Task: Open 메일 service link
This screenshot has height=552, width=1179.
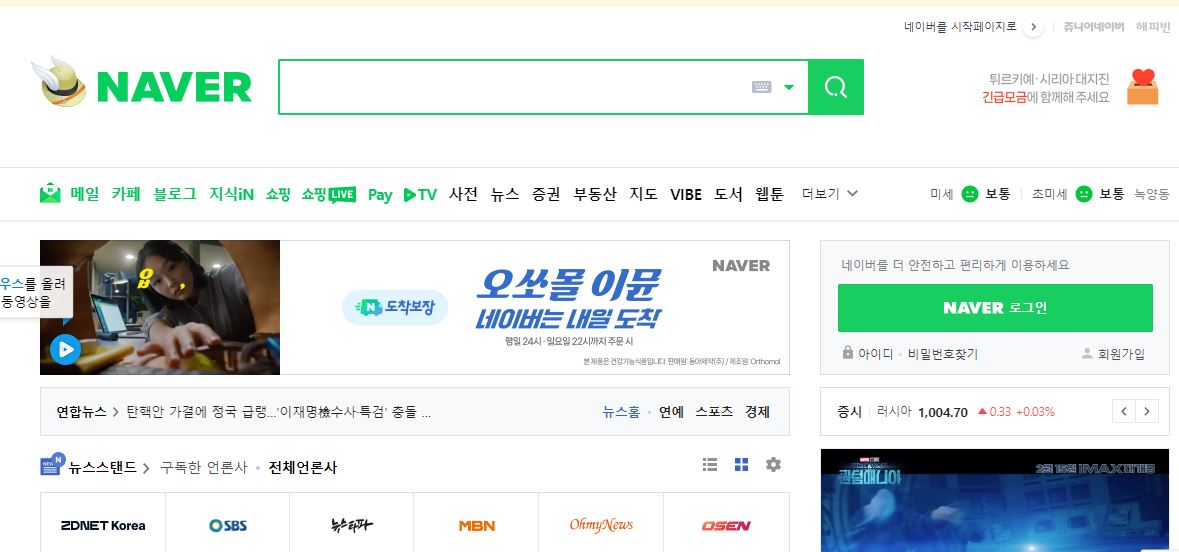Action: click(85, 194)
